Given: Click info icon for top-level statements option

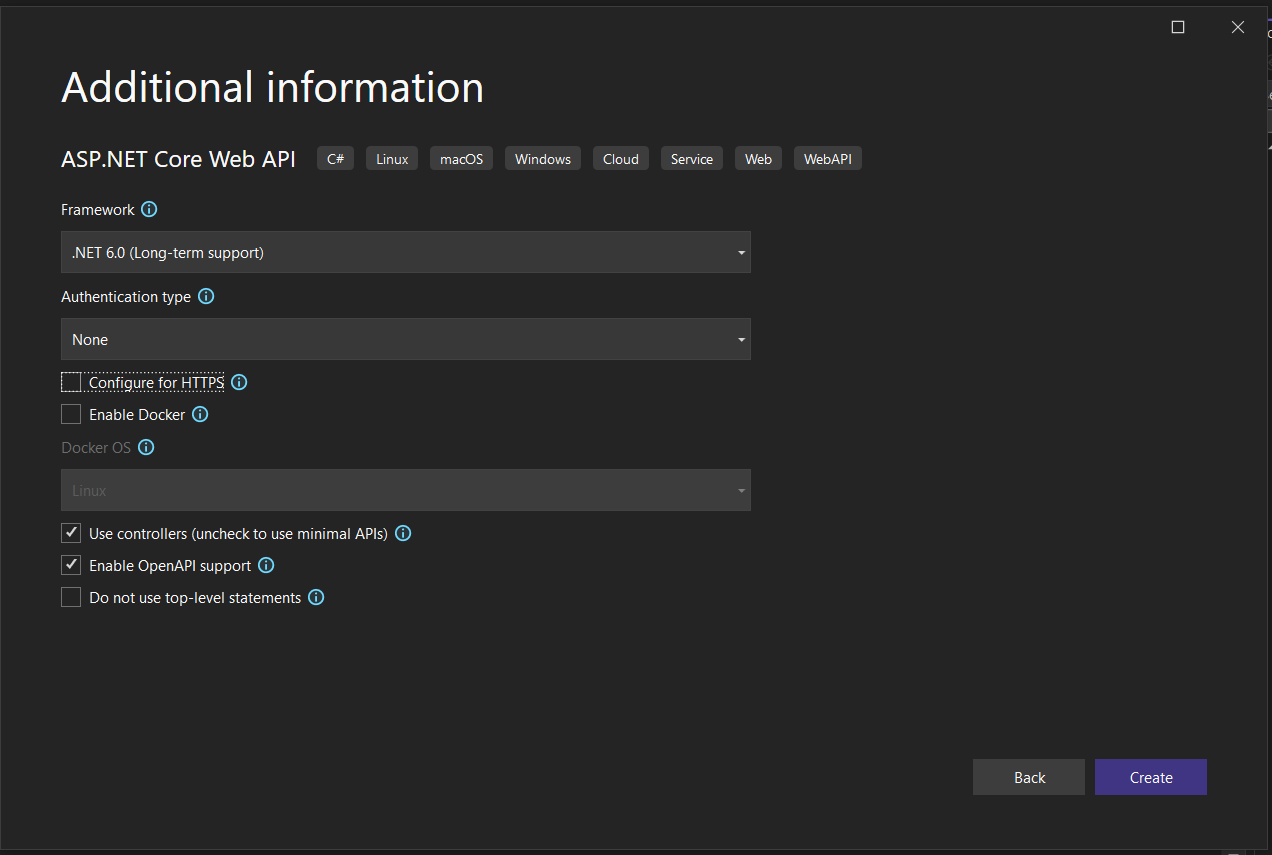Looking at the screenshot, I should 316,598.
